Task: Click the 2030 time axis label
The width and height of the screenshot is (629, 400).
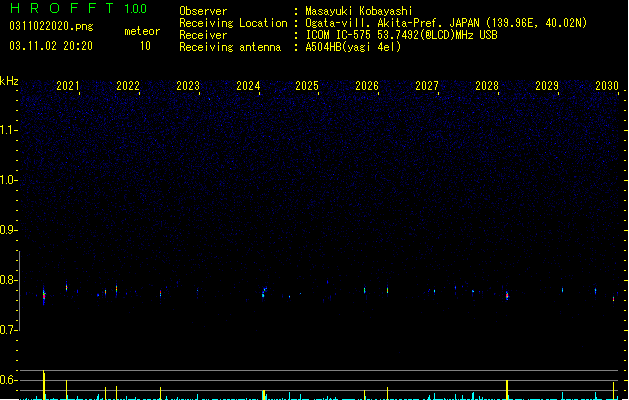Action: [x=607, y=86]
